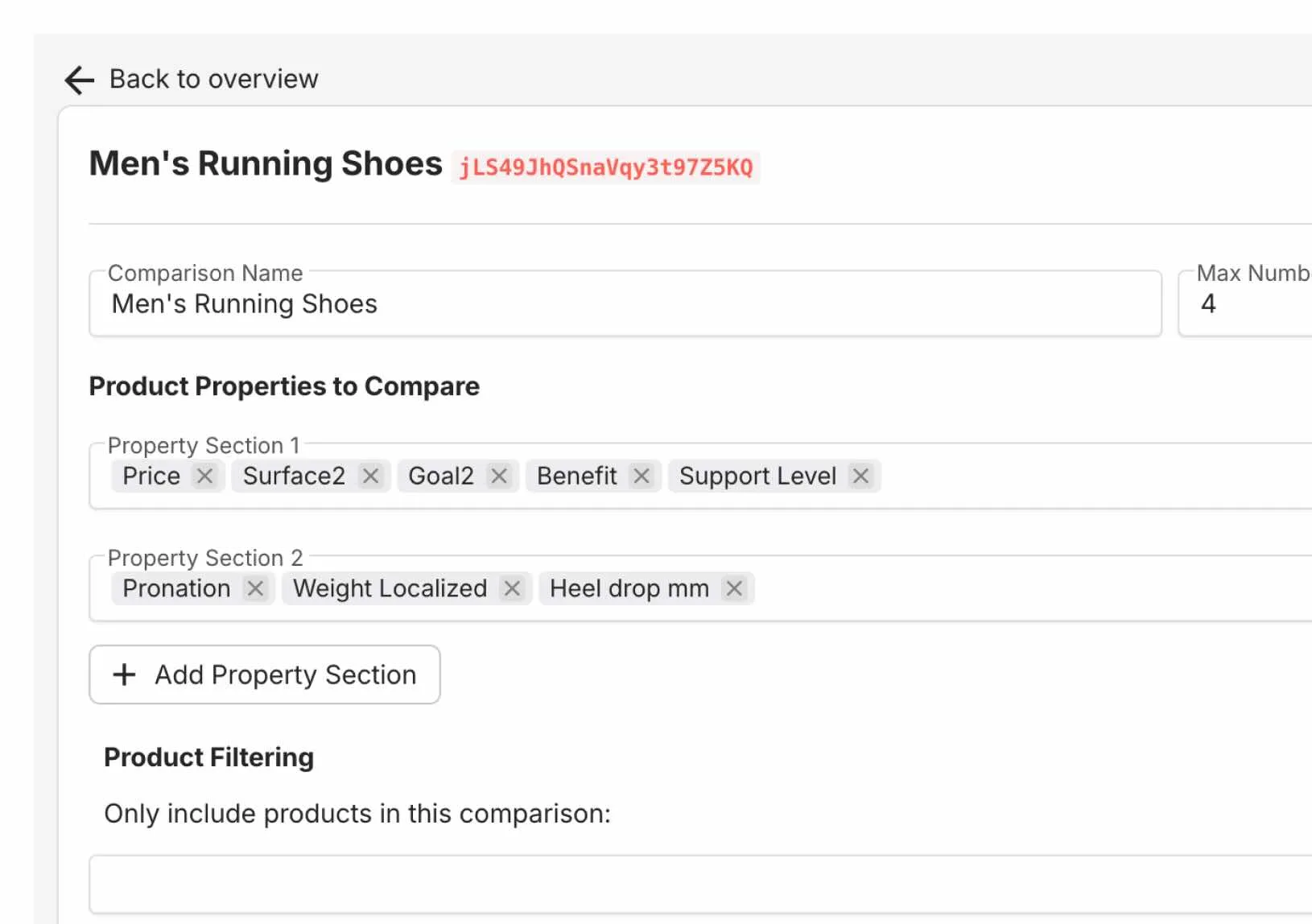Remove the Pronation property chip
This screenshot has height=924, width=1312.
click(255, 589)
